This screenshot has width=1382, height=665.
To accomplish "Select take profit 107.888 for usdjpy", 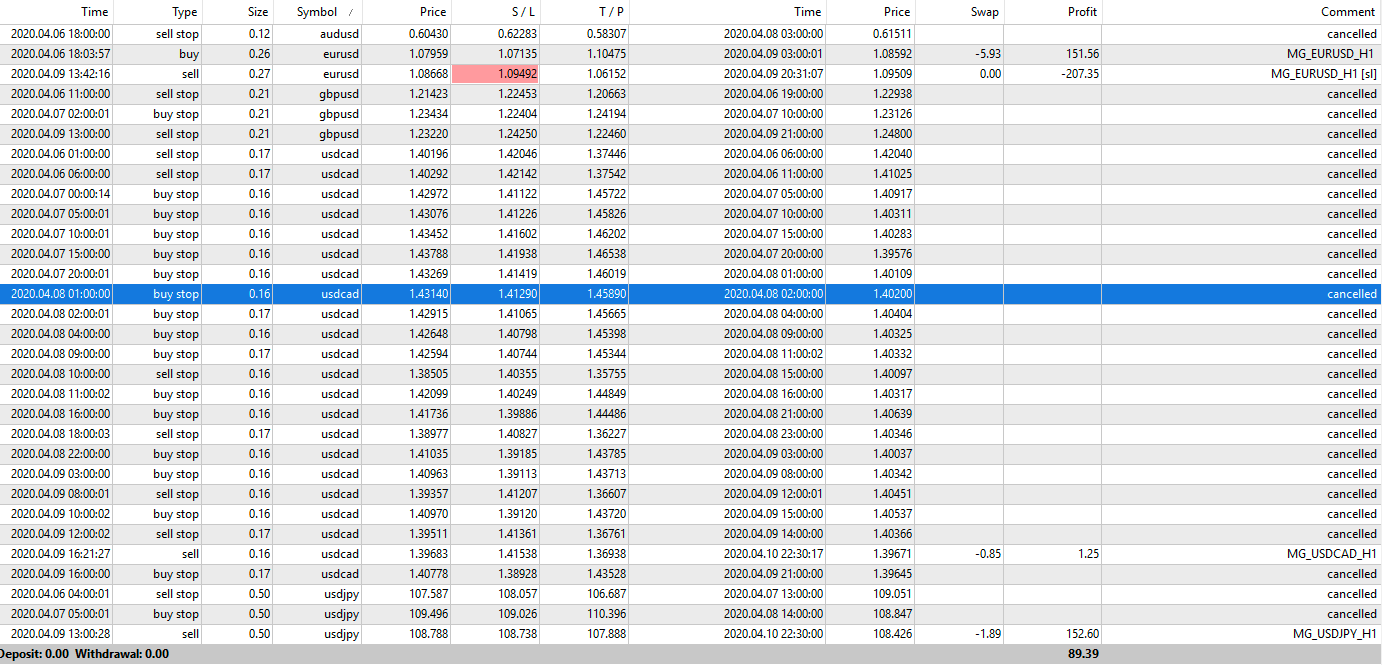I will click(x=607, y=634).
